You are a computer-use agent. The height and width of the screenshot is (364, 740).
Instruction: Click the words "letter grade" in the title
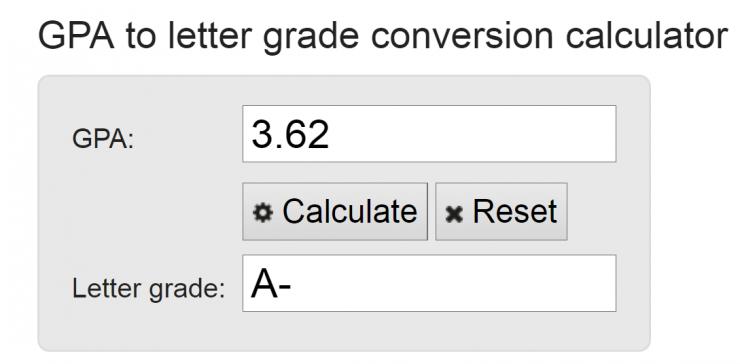point(264,37)
